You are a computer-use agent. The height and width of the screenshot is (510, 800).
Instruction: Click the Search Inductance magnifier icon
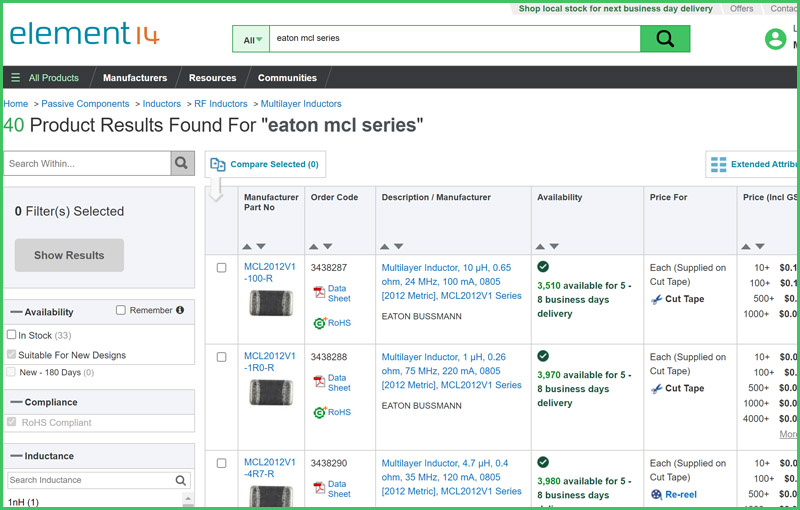click(181, 480)
